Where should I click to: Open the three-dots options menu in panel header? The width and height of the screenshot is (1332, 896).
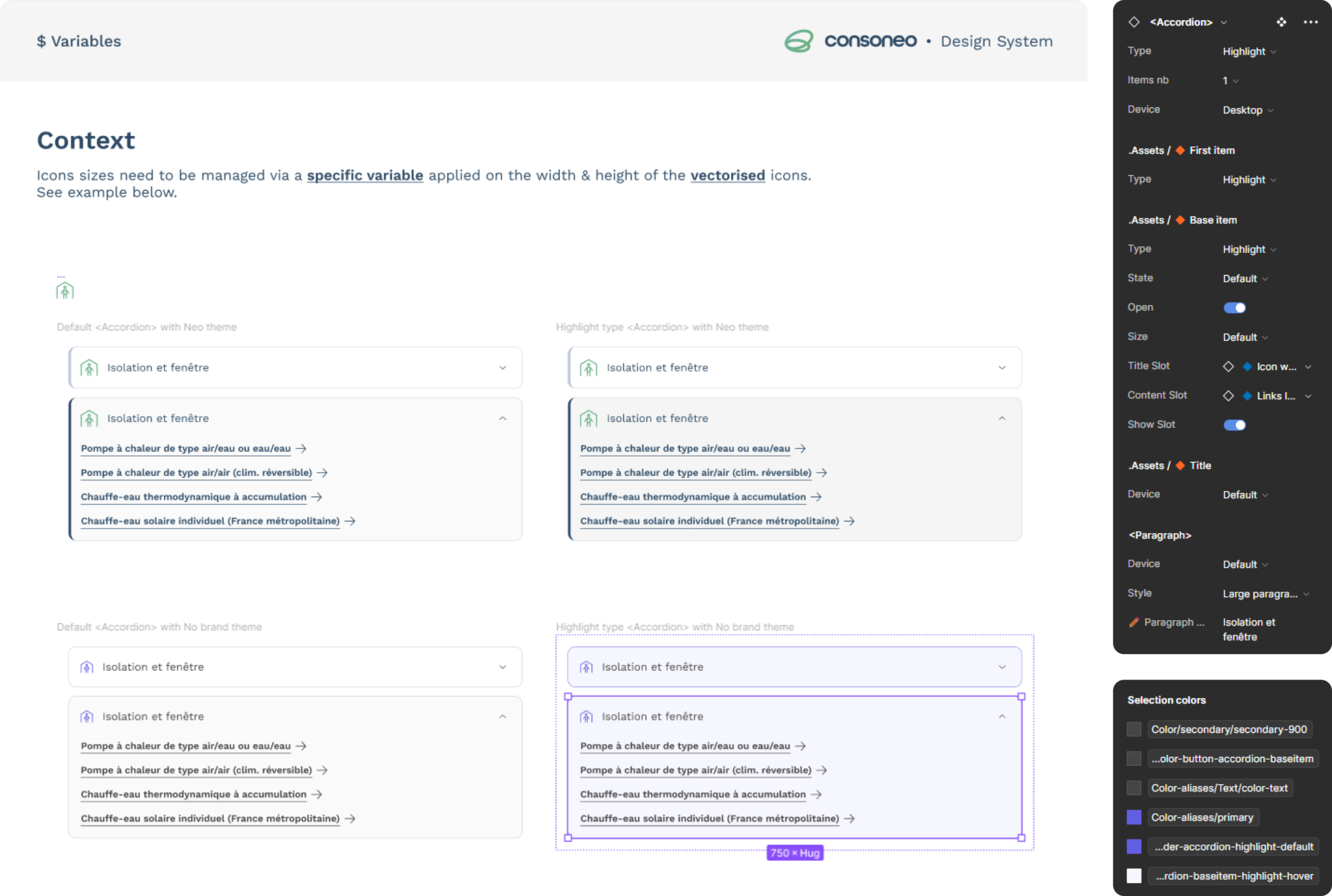pos(1311,22)
